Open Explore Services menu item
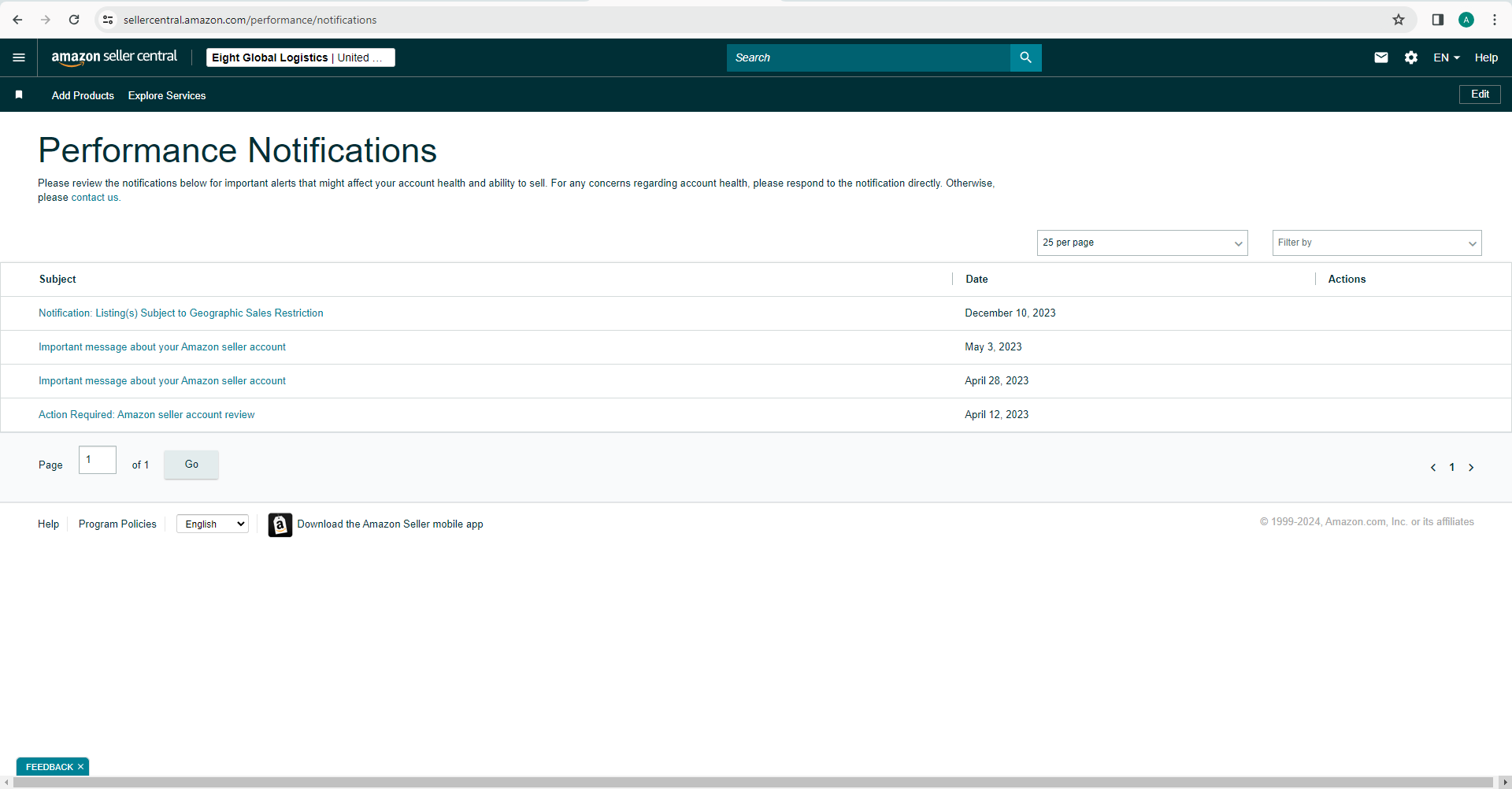The image size is (1512, 789). click(167, 95)
